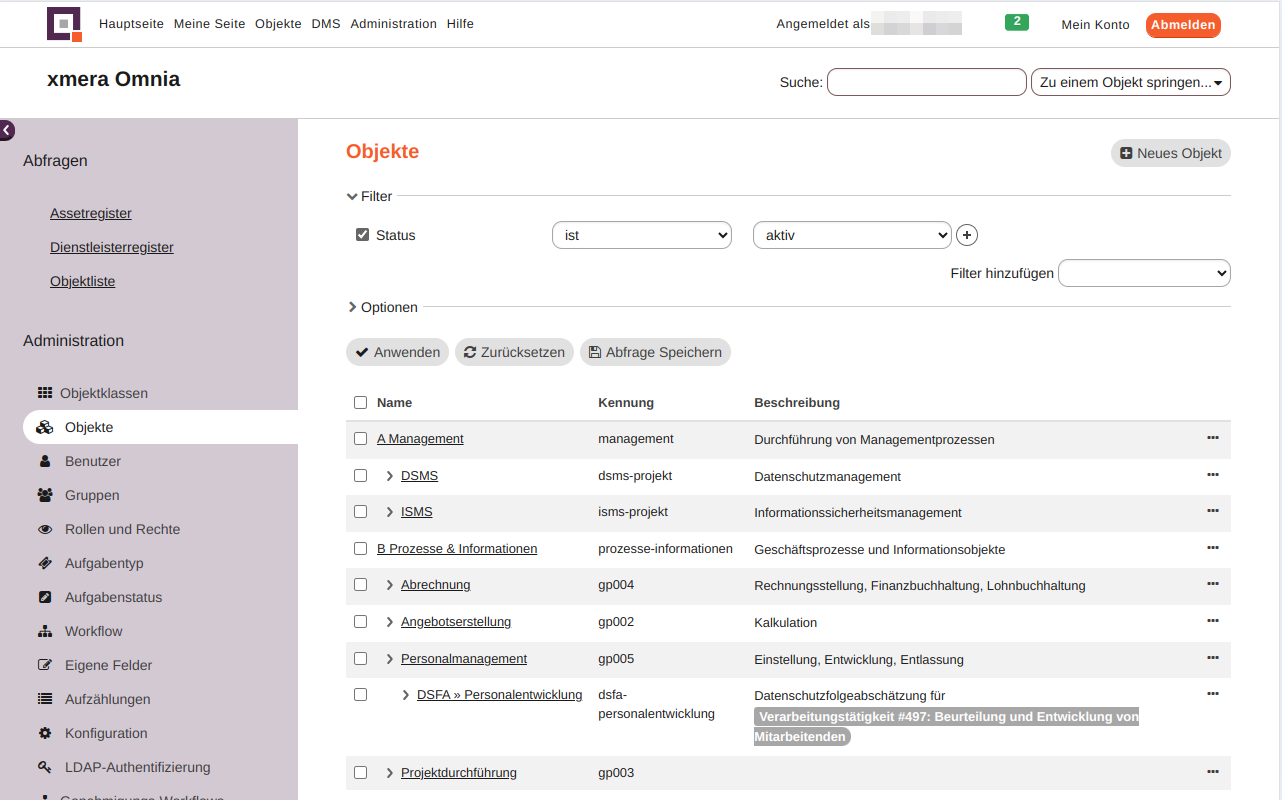Click the Workflow hierarchy icon
Screen dimensions: 1282x800
[x=45, y=631]
